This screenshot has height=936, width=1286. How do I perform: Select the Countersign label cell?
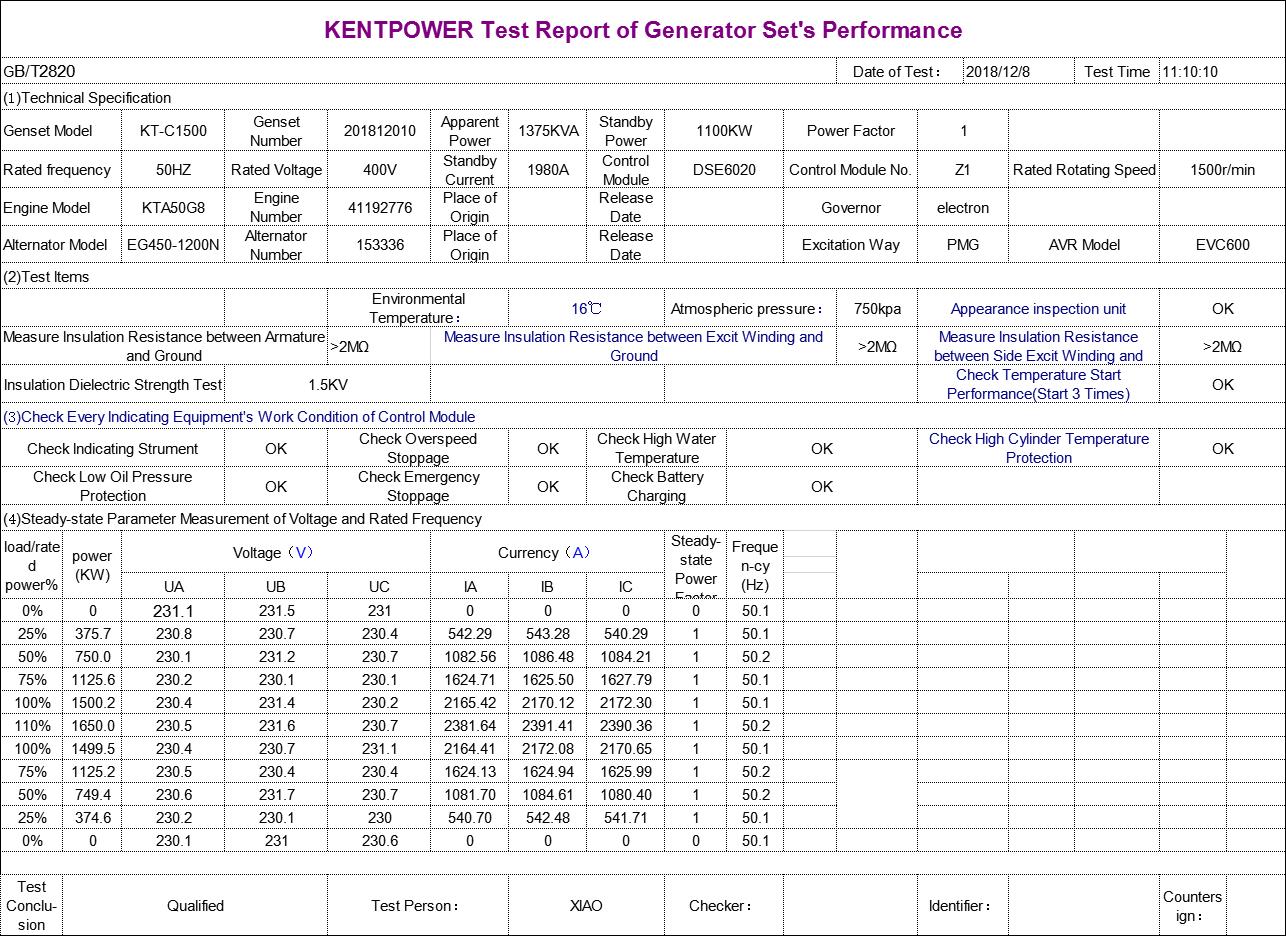pyautogui.click(x=1192, y=906)
